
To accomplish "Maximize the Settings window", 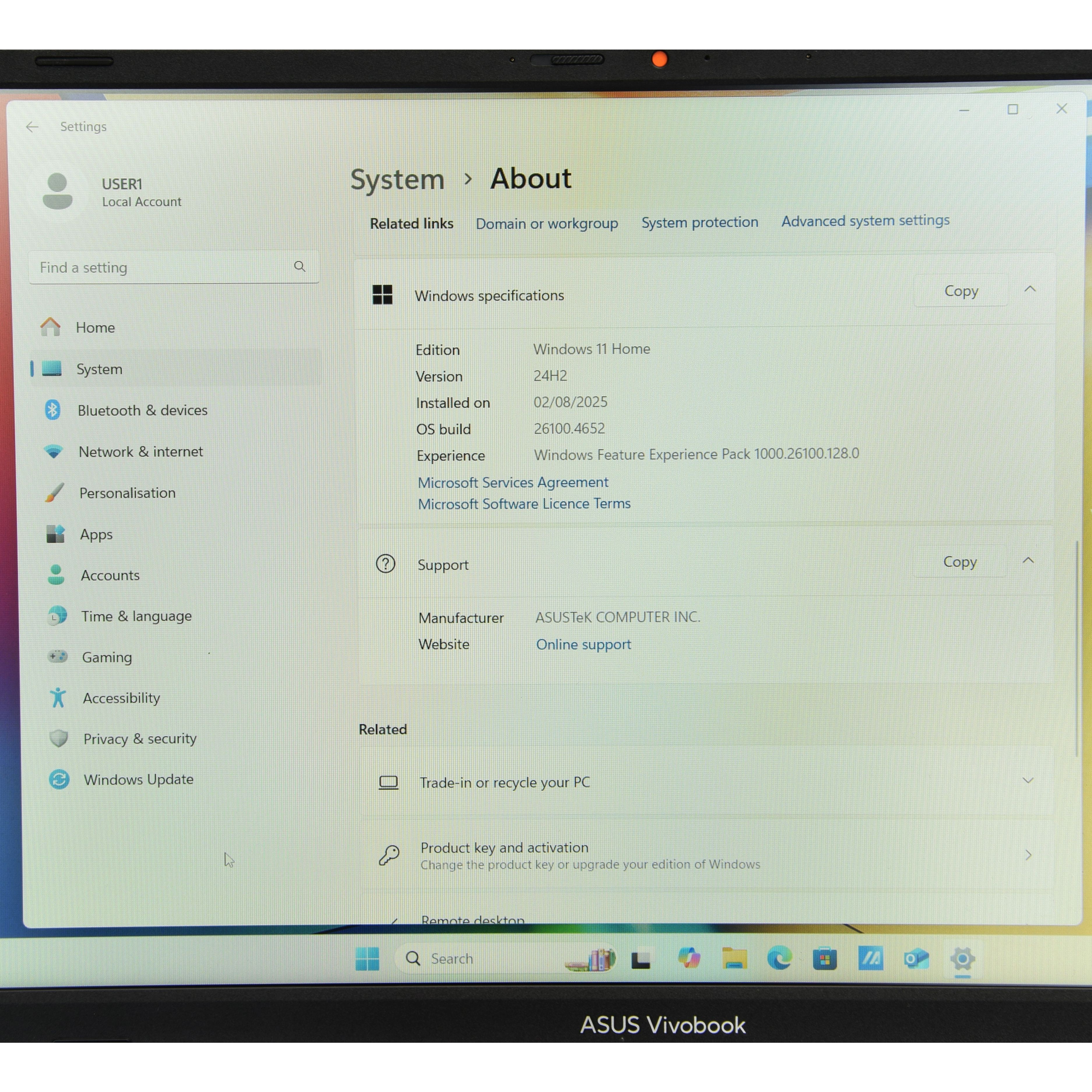I will (1013, 109).
